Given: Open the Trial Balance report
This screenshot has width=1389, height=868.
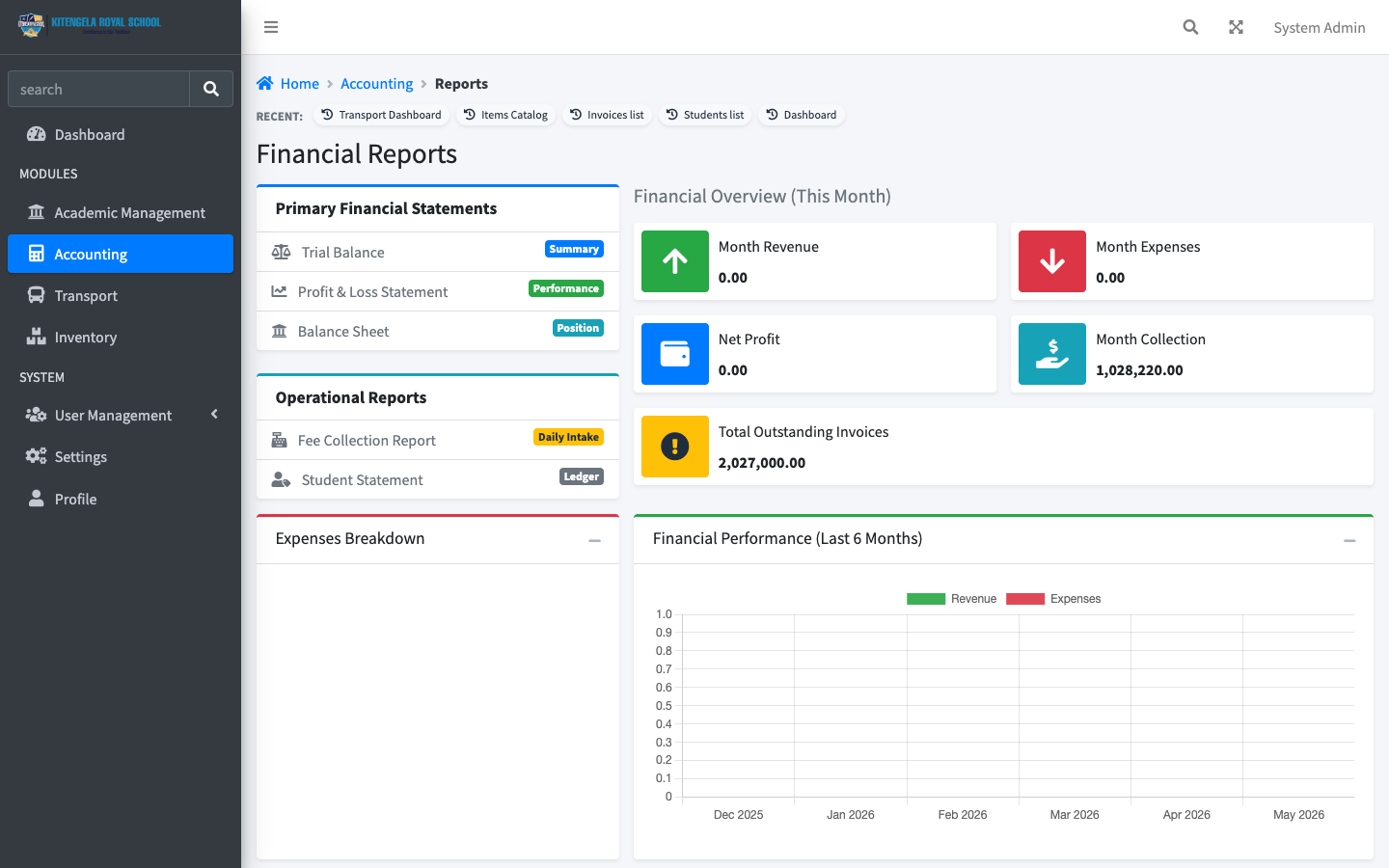Looking at the screenshot, I should (x=438, y=252).
